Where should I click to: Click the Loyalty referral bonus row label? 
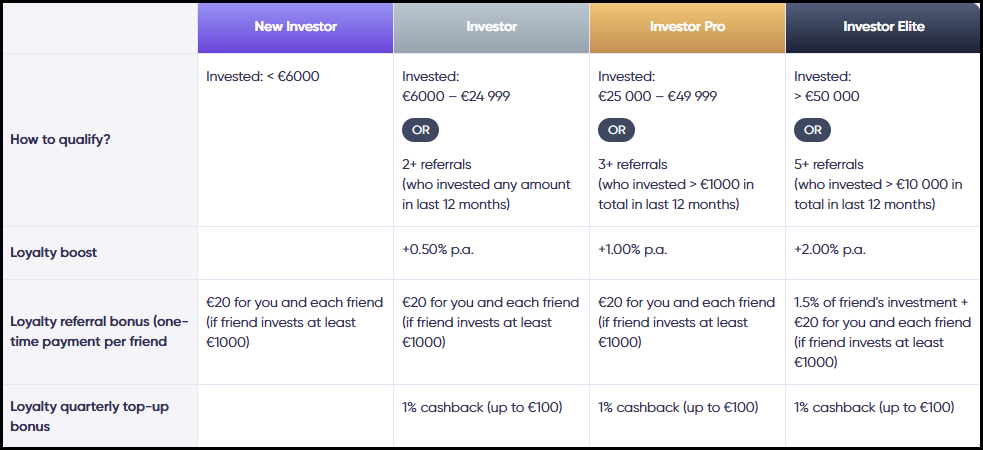click(x=99, y=332)
